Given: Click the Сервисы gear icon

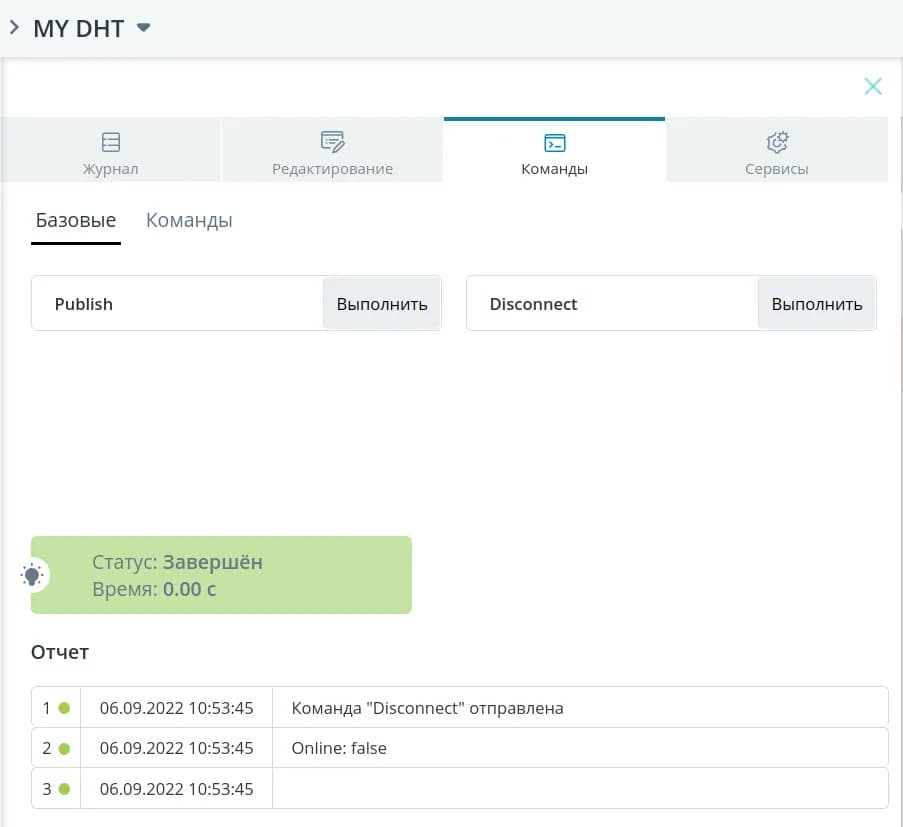Looking at the screenshot, I should (x=777, y=141).
